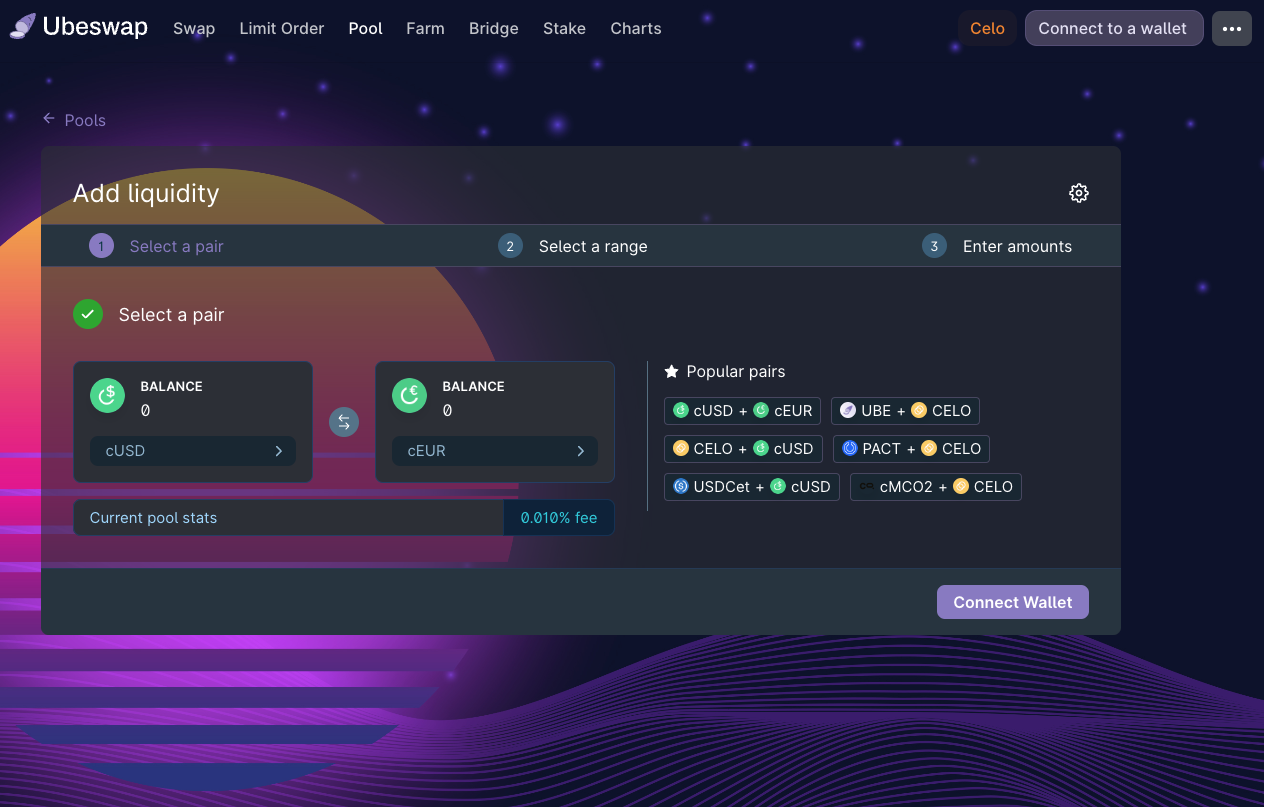Screen dimensions: 1264x807
Task: Go back via the Pools link
Action: (x=85, y=120)
